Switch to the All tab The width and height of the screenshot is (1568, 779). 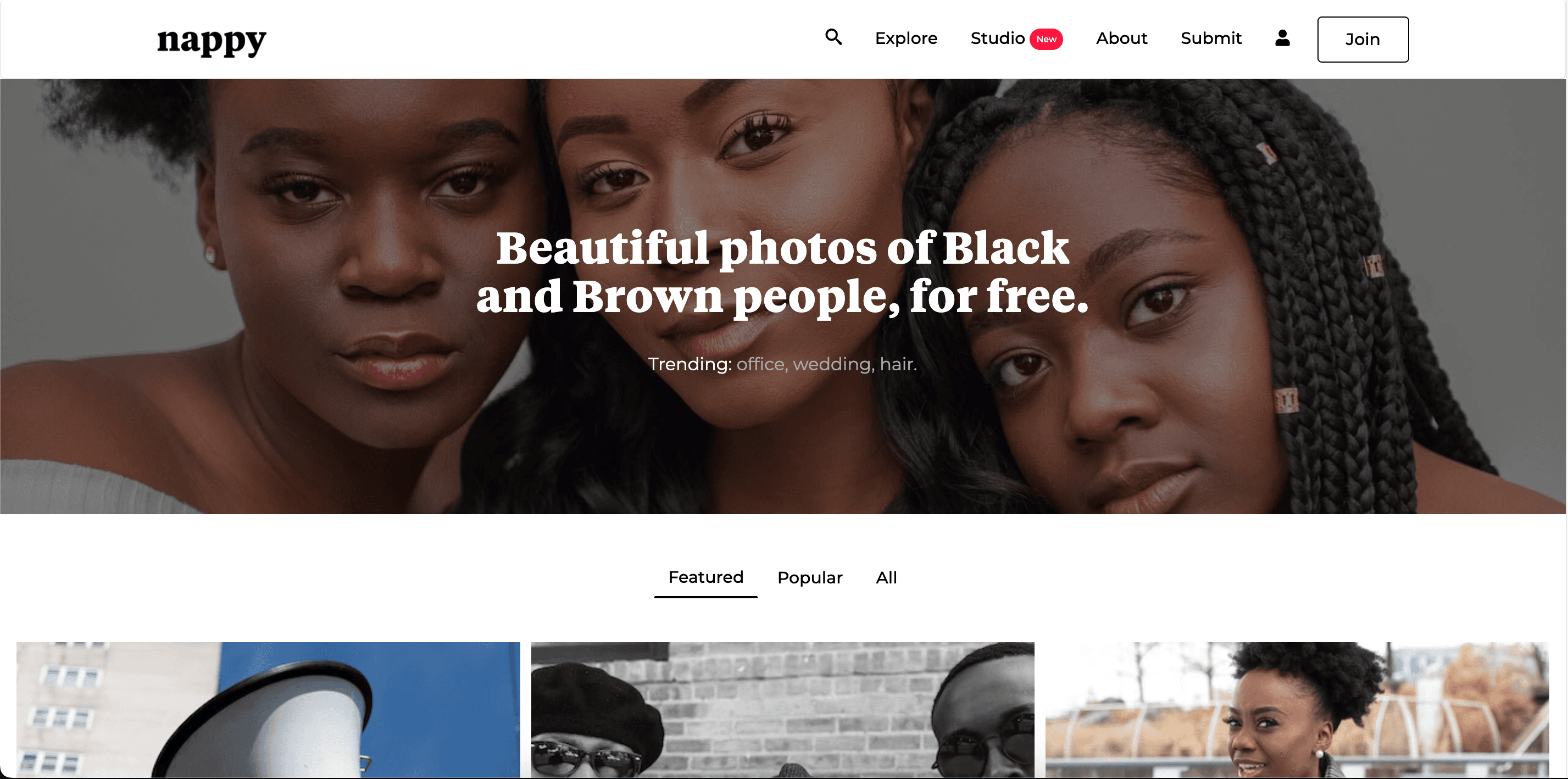886,577
